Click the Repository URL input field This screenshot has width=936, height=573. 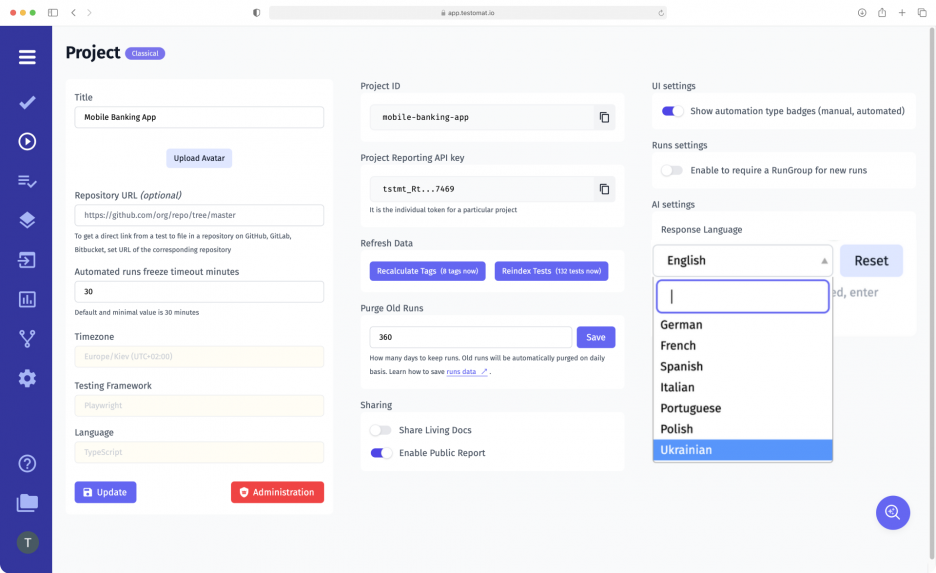coord(199,215)
